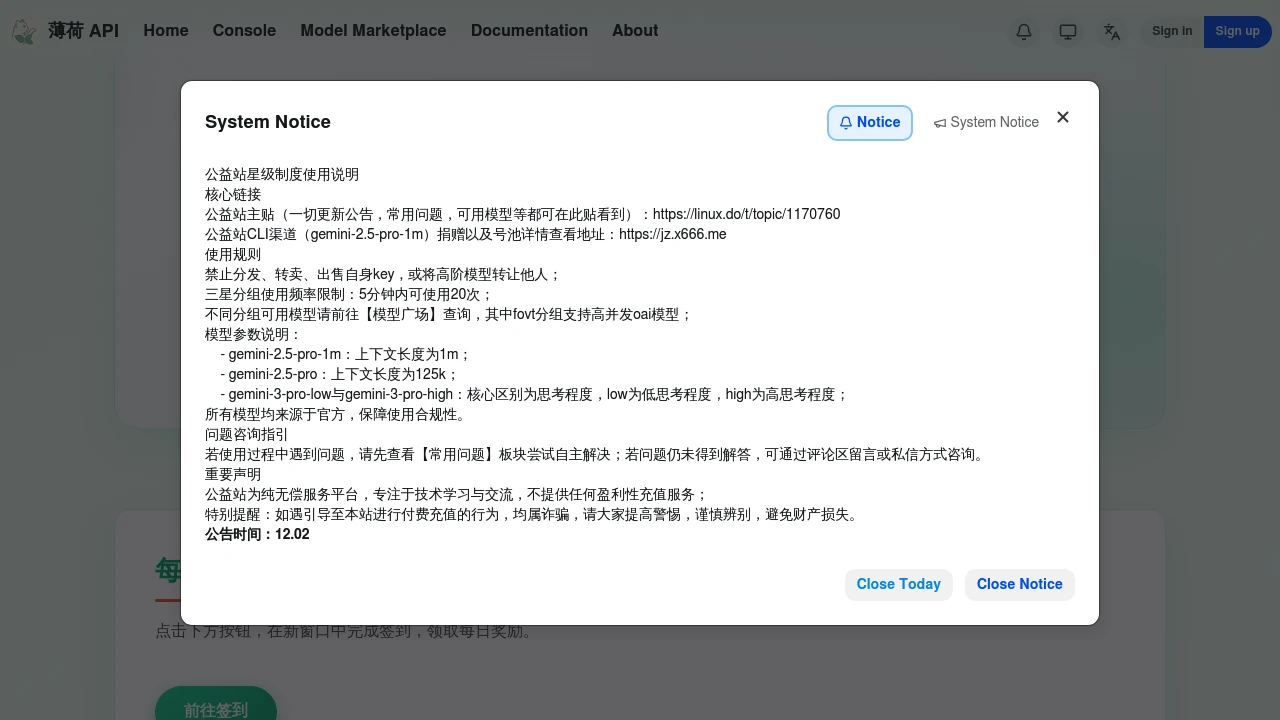The height and width of the screenshot is (720, 1280).
Task: Click the display theme monitor icon
Action: click(1068, 32)
